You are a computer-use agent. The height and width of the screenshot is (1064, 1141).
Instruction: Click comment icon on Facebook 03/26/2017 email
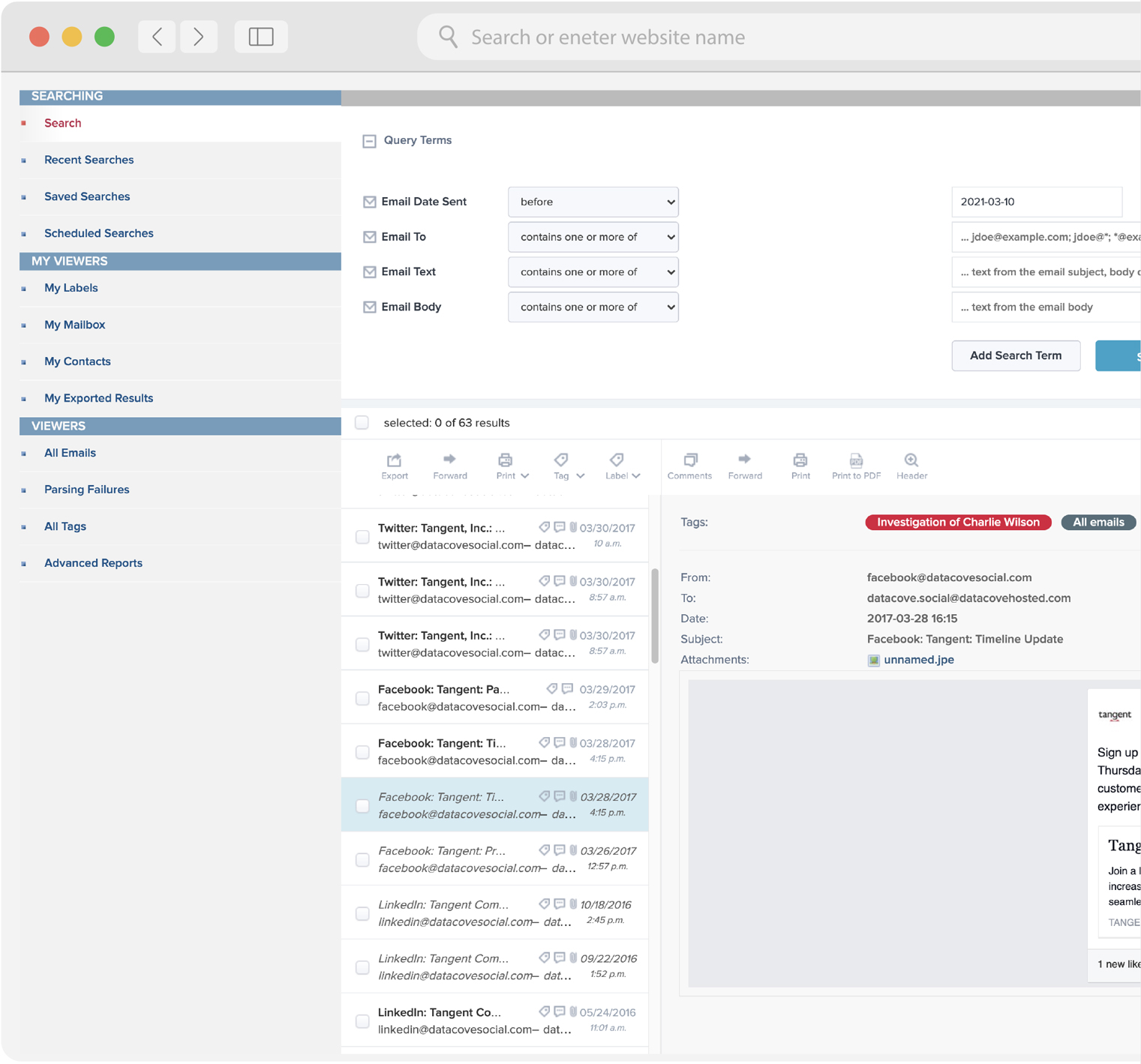560,850
